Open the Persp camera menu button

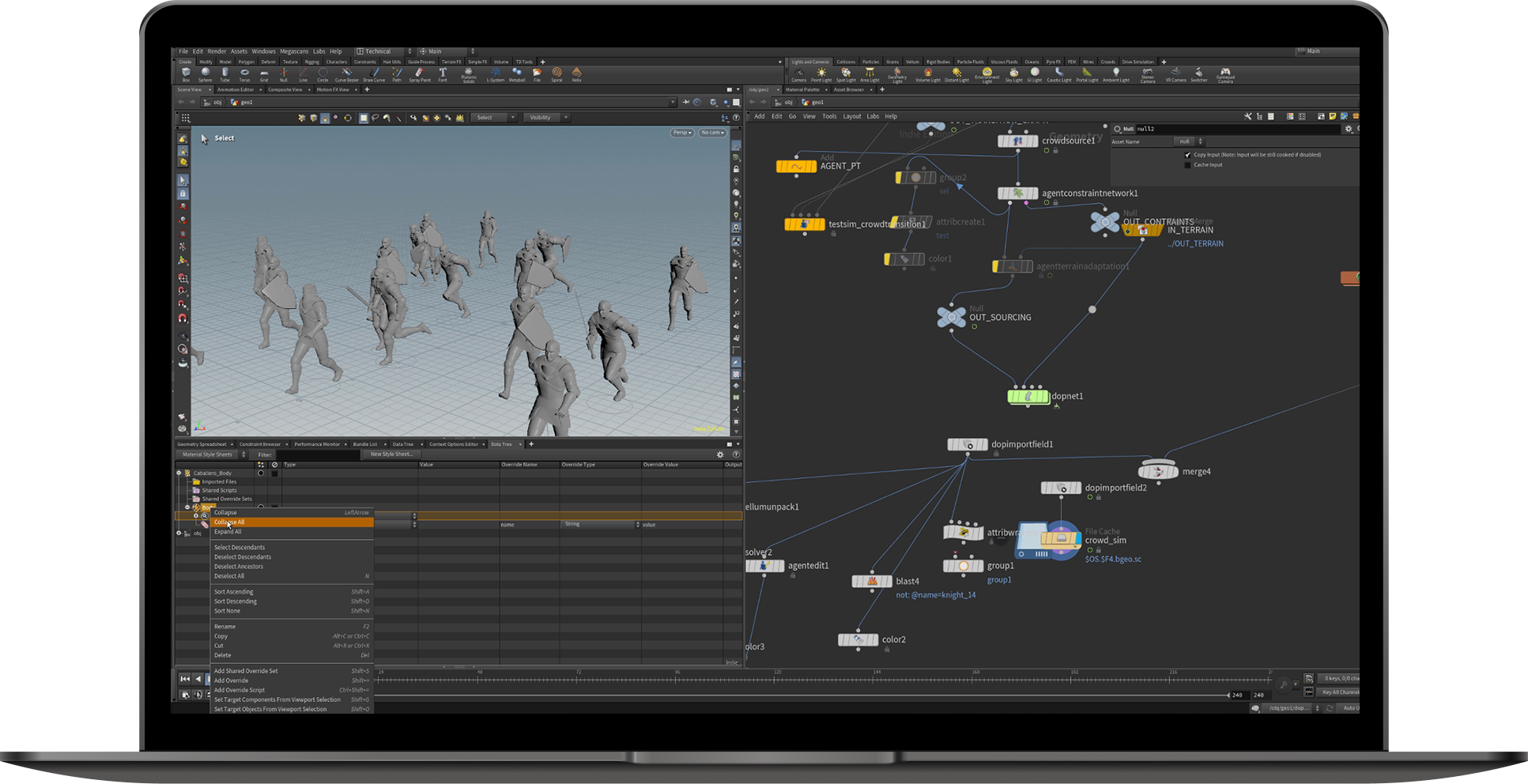681,133
